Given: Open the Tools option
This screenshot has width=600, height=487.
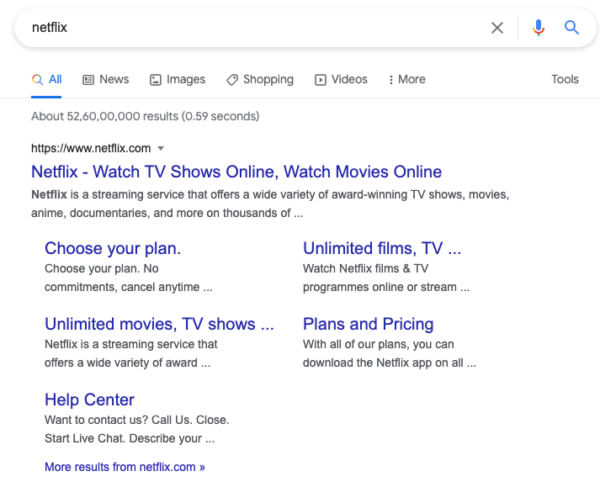Looking at the screenshot, I should click(565, 80).
